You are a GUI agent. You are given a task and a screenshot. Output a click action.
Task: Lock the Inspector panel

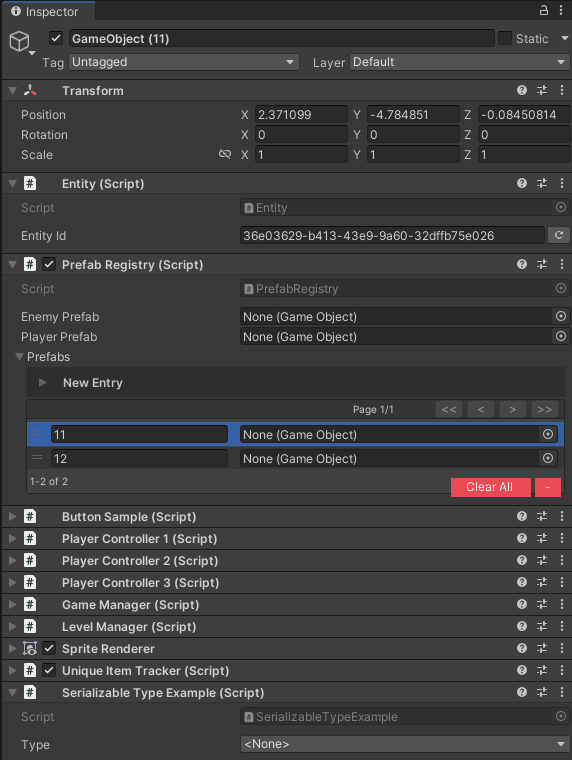544,10
